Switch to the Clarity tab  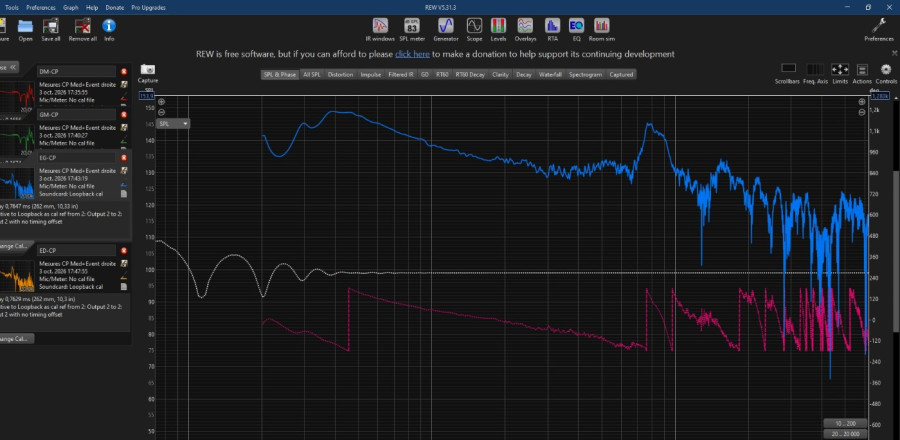[x=500, y=75]
